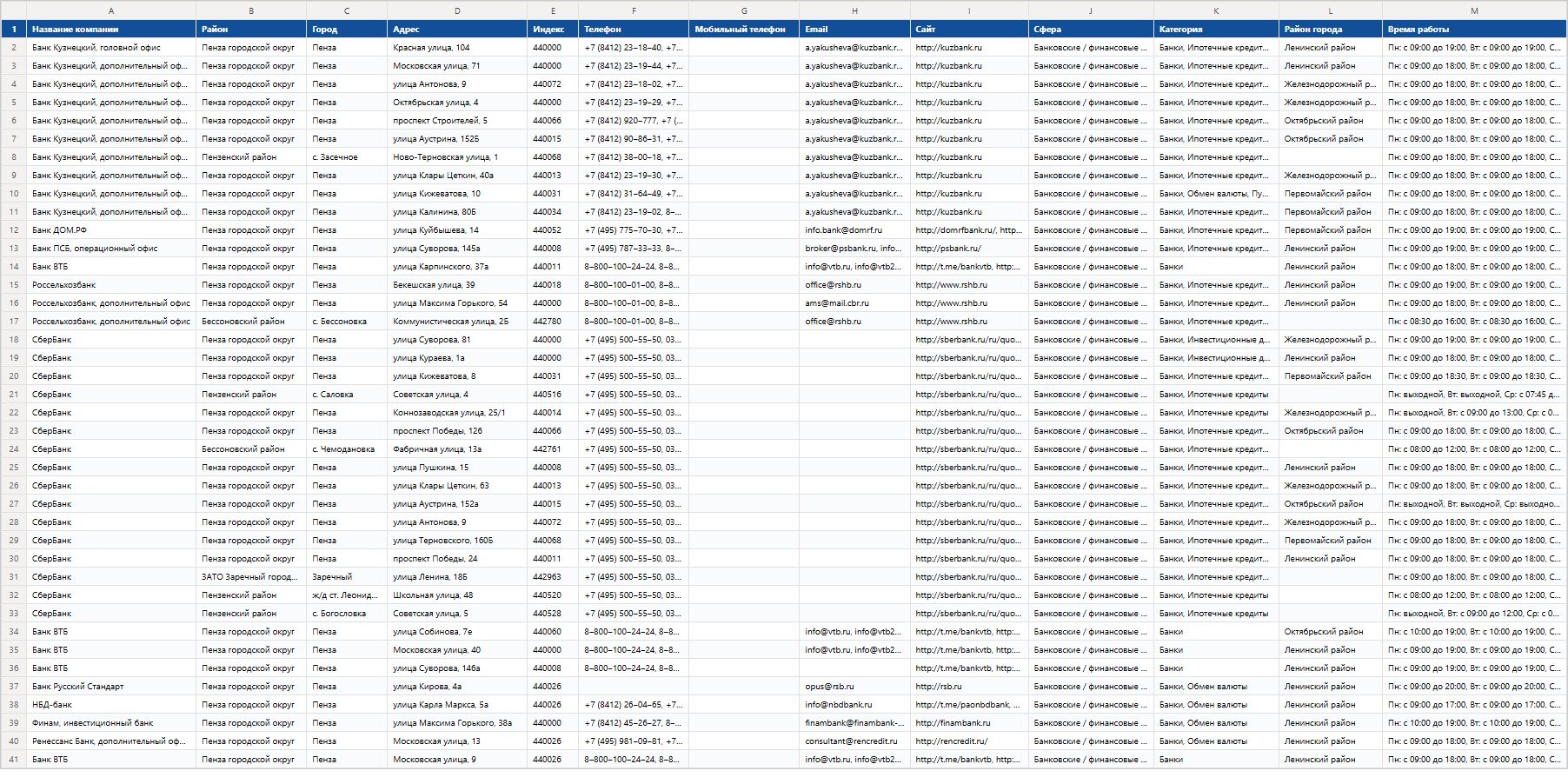Image resolution: width=1568 pixels, height=784 pixels.
Task: Click the "Район города" header cell
Action: click(1331, 30)
